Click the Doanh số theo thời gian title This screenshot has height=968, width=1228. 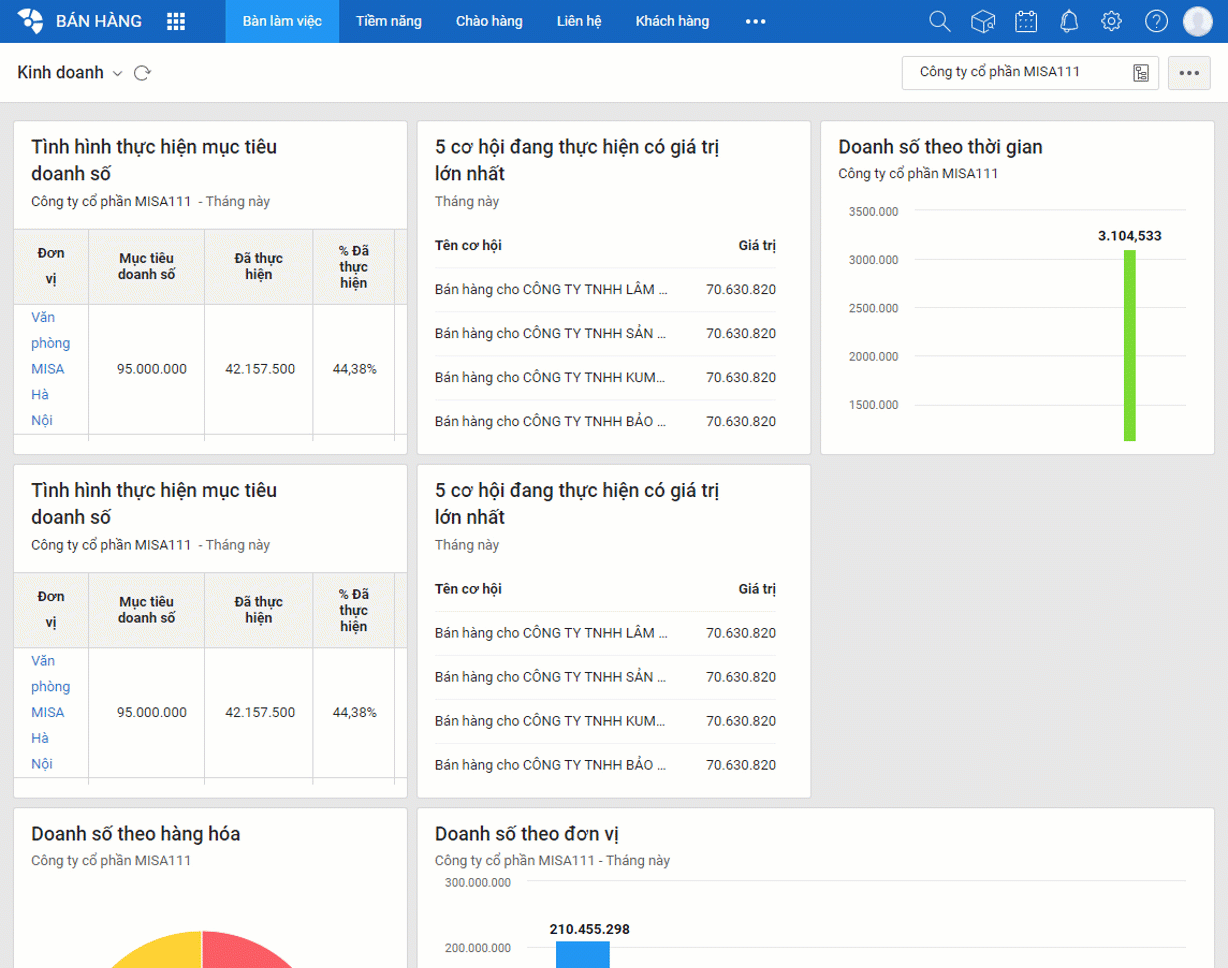click(x=940, y=148)
